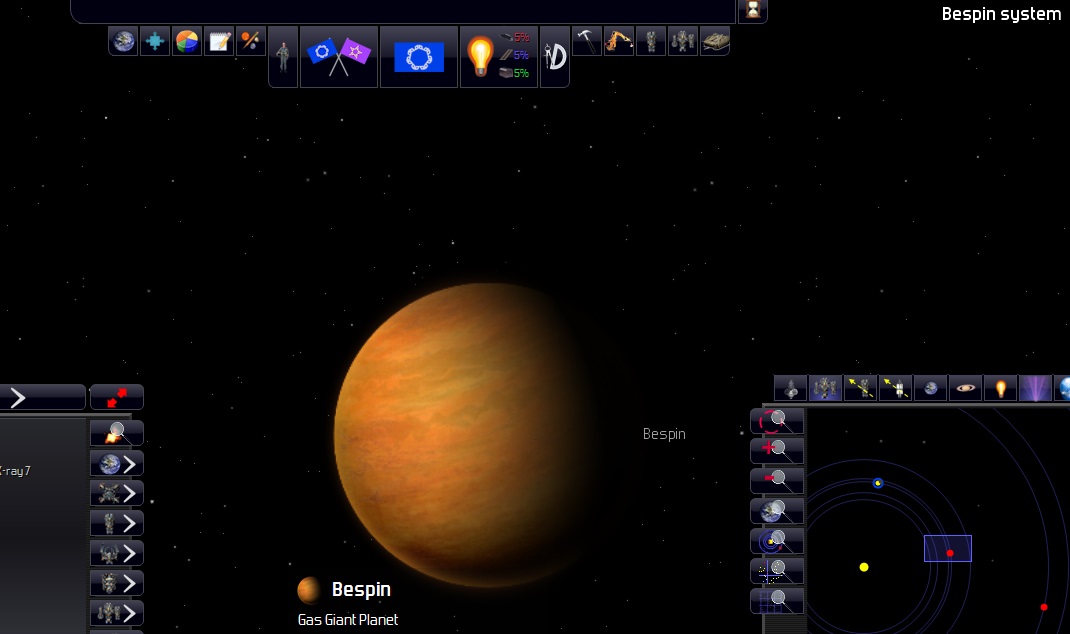Open diplomacy via the crossed flags icon
The image size is (1070, 634).
[x=338, y=57]
